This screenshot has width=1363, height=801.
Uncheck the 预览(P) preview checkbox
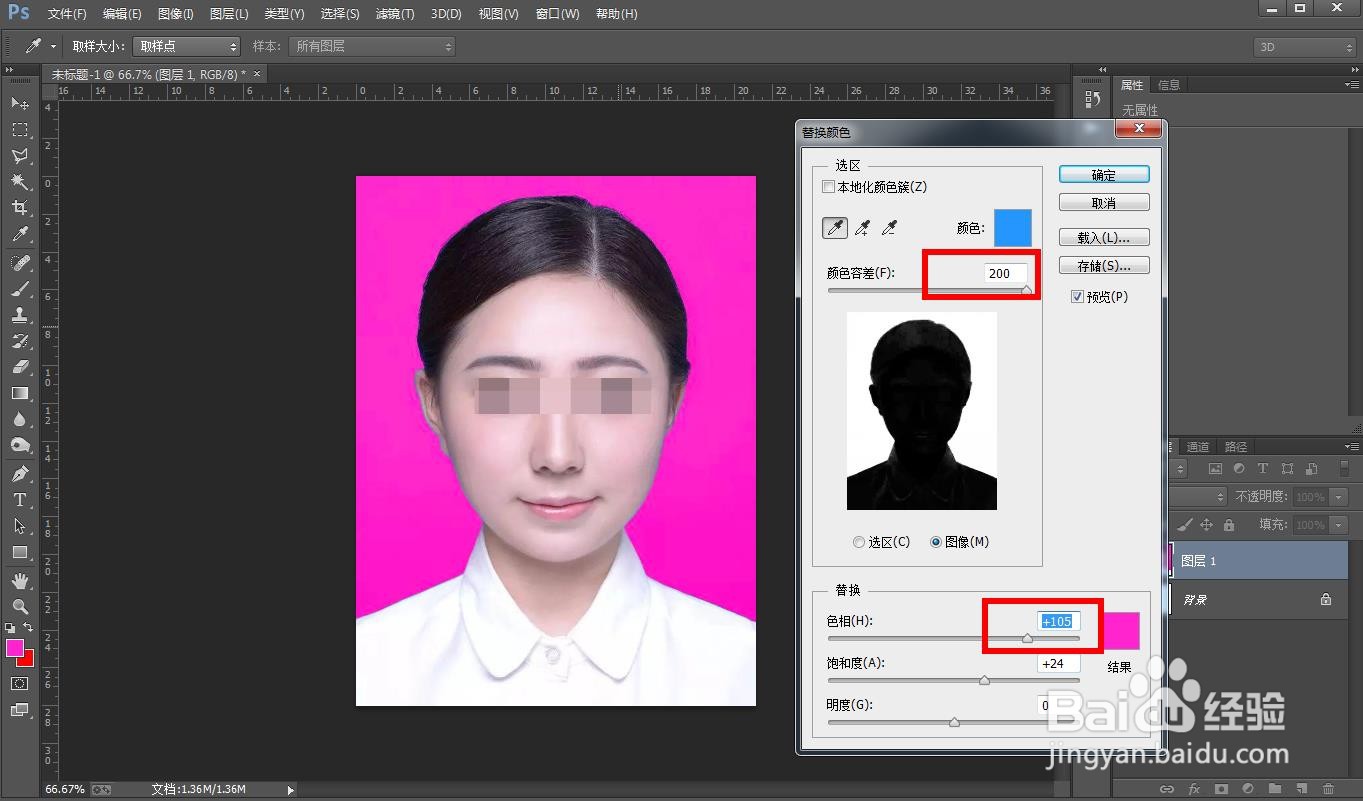coord(1077,297)
